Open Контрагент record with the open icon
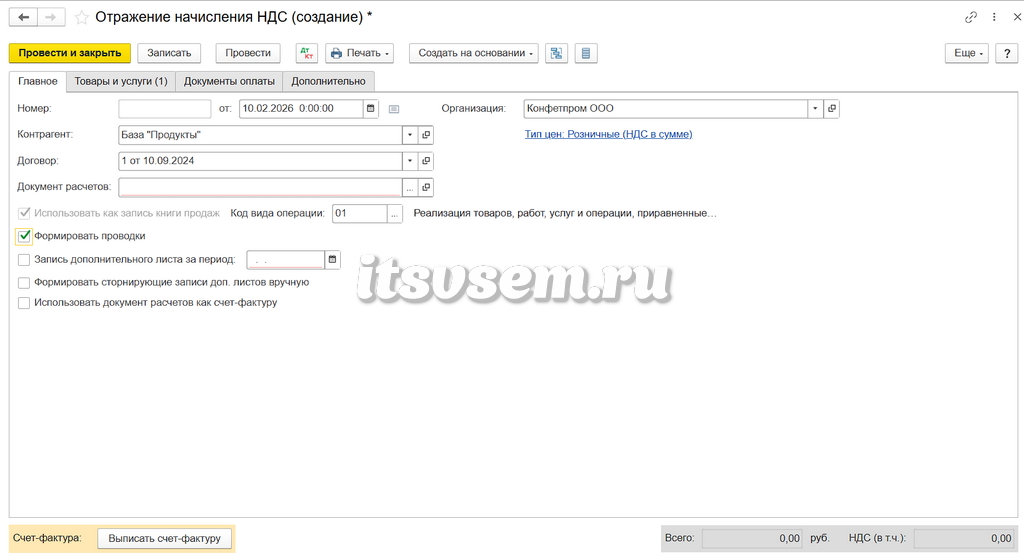Image resolution: width=1024 pixels, height=555 pixels. (x=426, y=135)
